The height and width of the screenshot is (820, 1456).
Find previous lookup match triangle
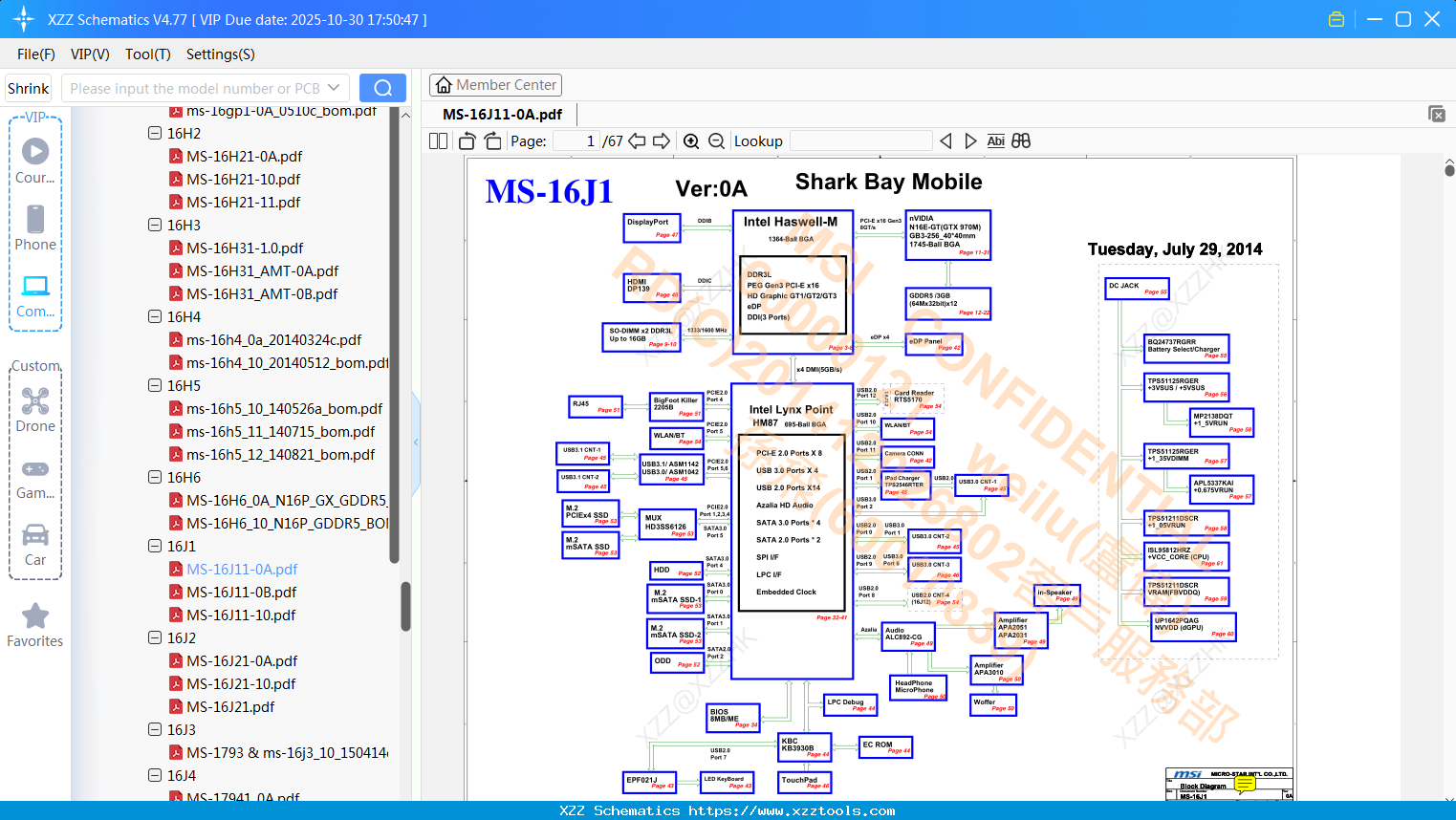pos(945,141)
